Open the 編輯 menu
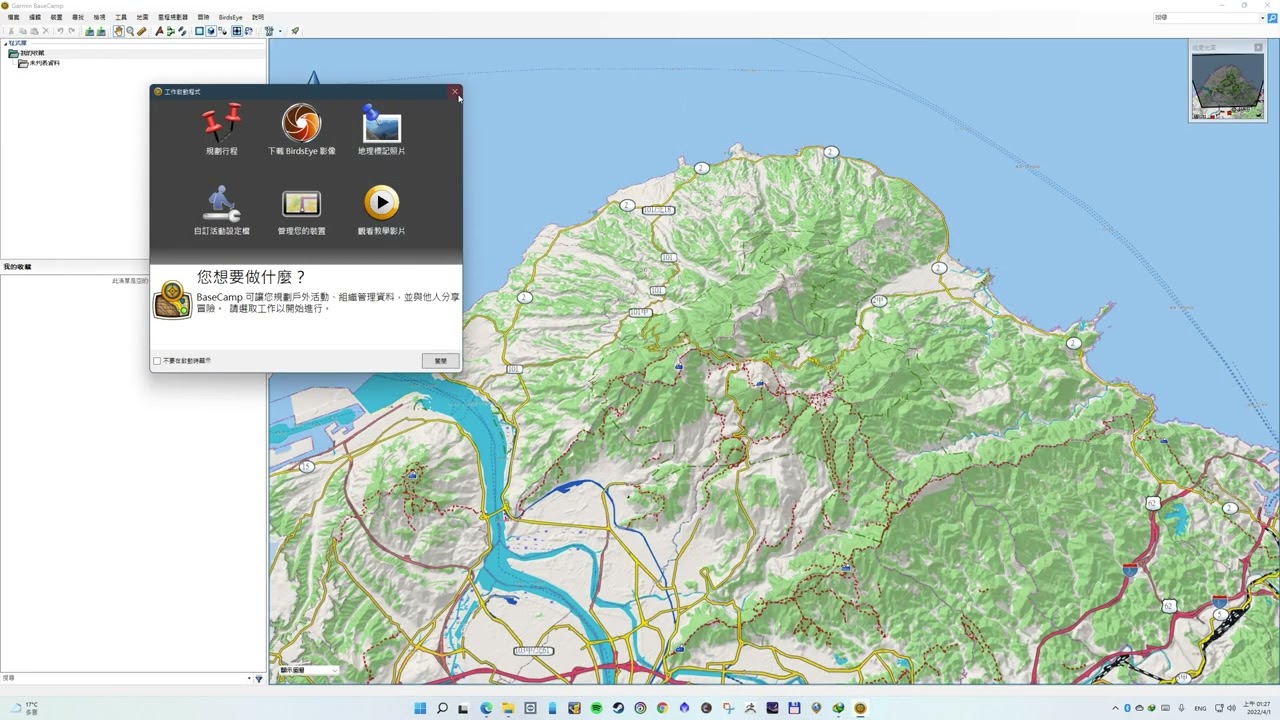 click(35, 17)
